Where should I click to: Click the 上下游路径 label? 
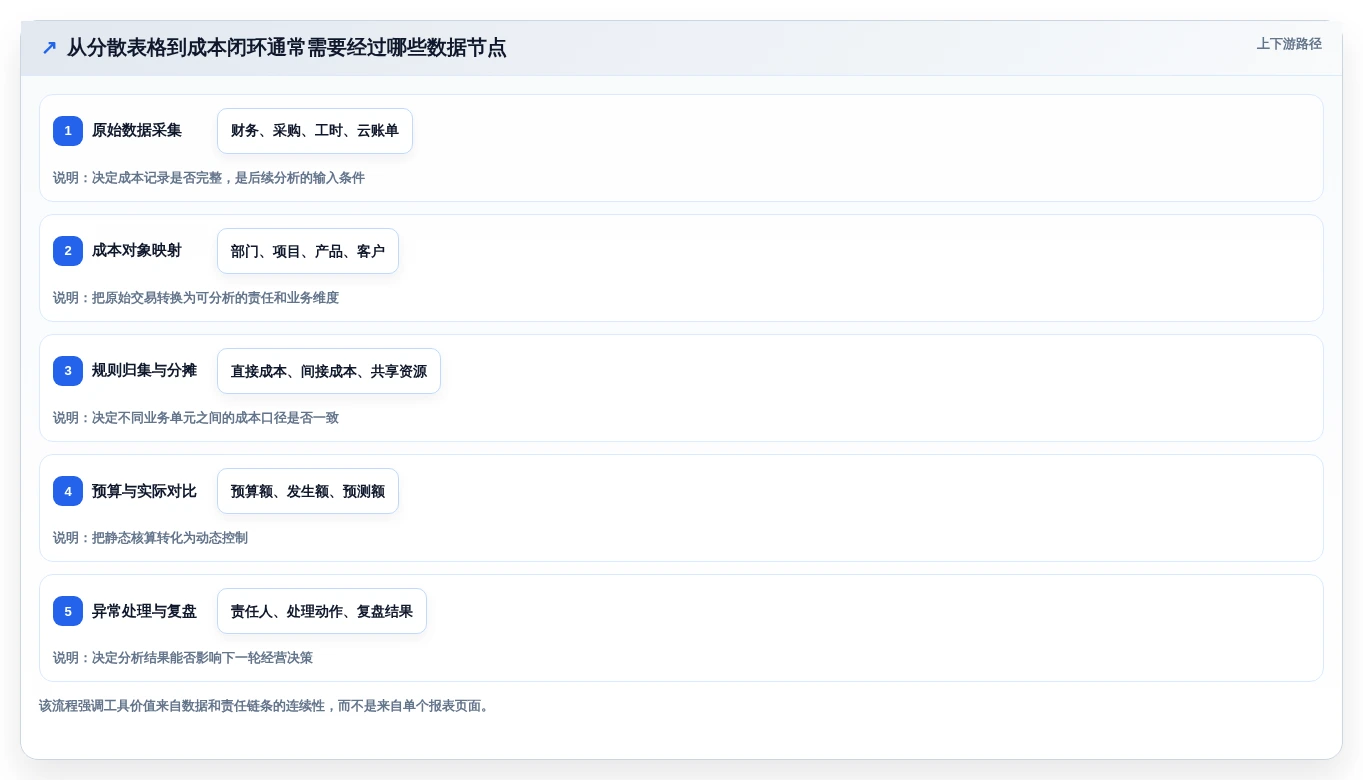click(x=1289, y=44)
